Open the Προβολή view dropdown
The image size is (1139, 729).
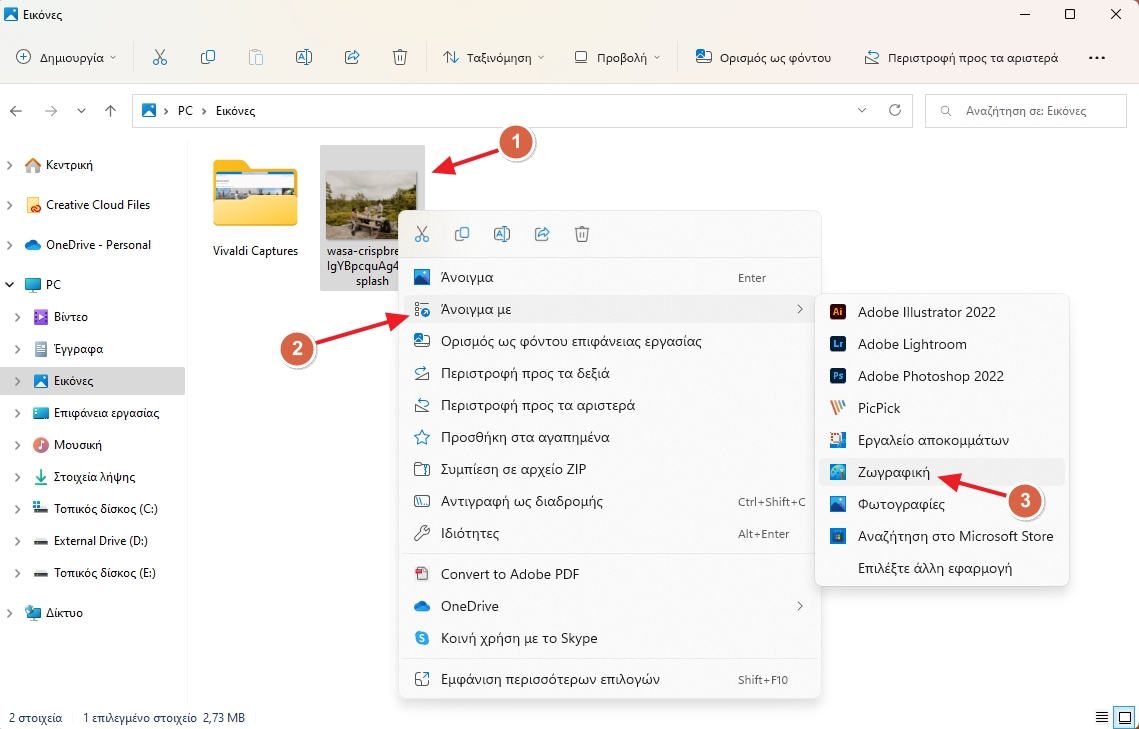617,57
